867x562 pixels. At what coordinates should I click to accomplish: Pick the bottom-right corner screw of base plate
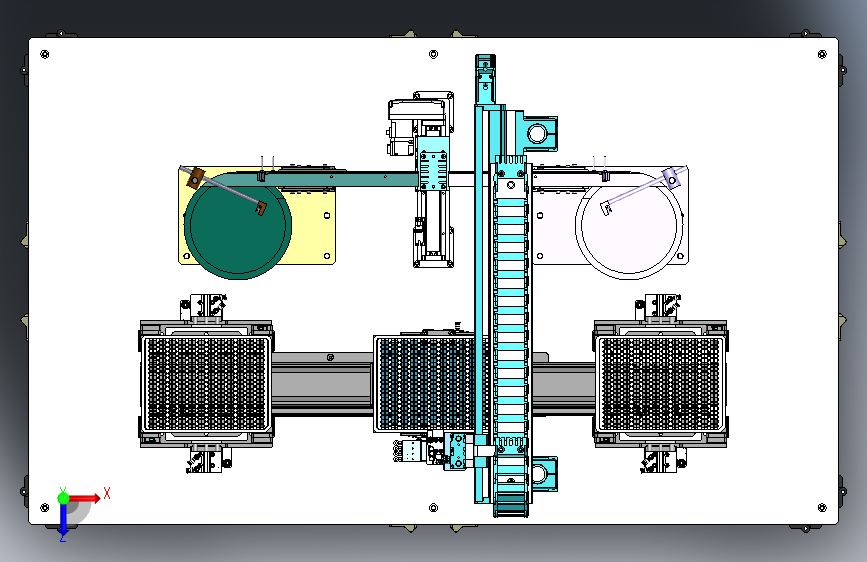pyautogui.click(x=822, y=508)
